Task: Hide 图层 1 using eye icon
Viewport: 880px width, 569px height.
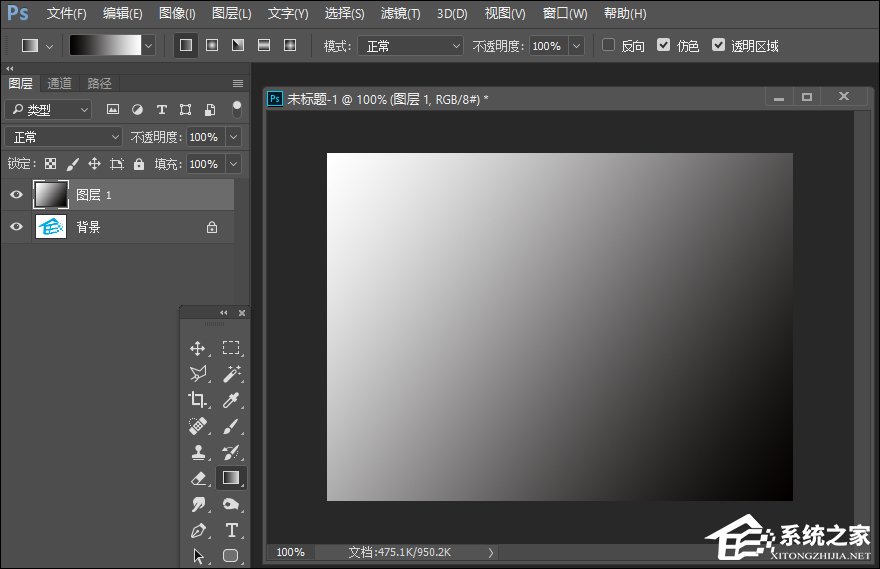Action: [16, 195]
